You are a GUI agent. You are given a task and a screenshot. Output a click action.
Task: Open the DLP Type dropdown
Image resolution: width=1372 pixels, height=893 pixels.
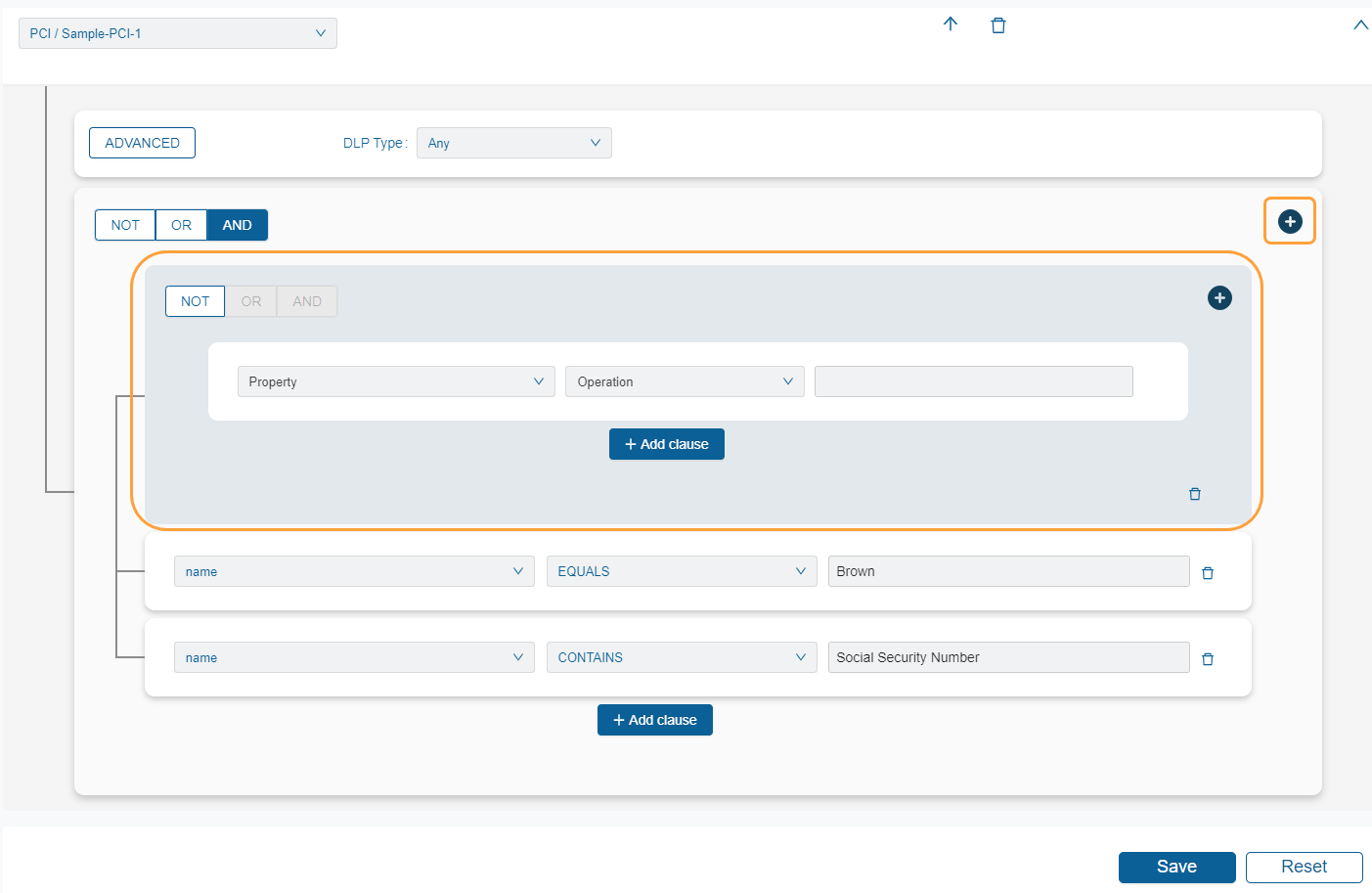click(x=513, y=143)
